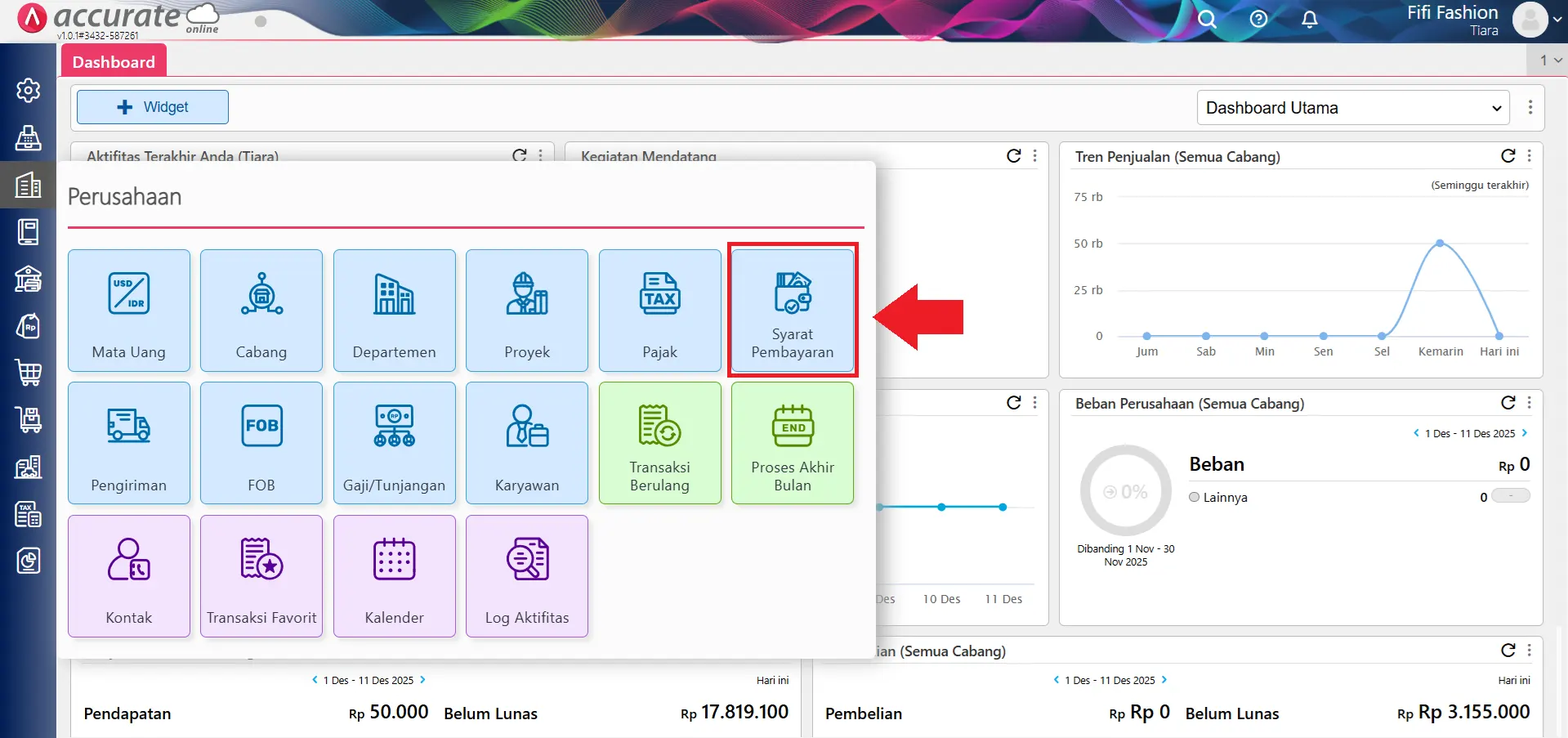Select the Lainnya radio button
This screenshot has height=738, width=1568.
pos(1194,497)
